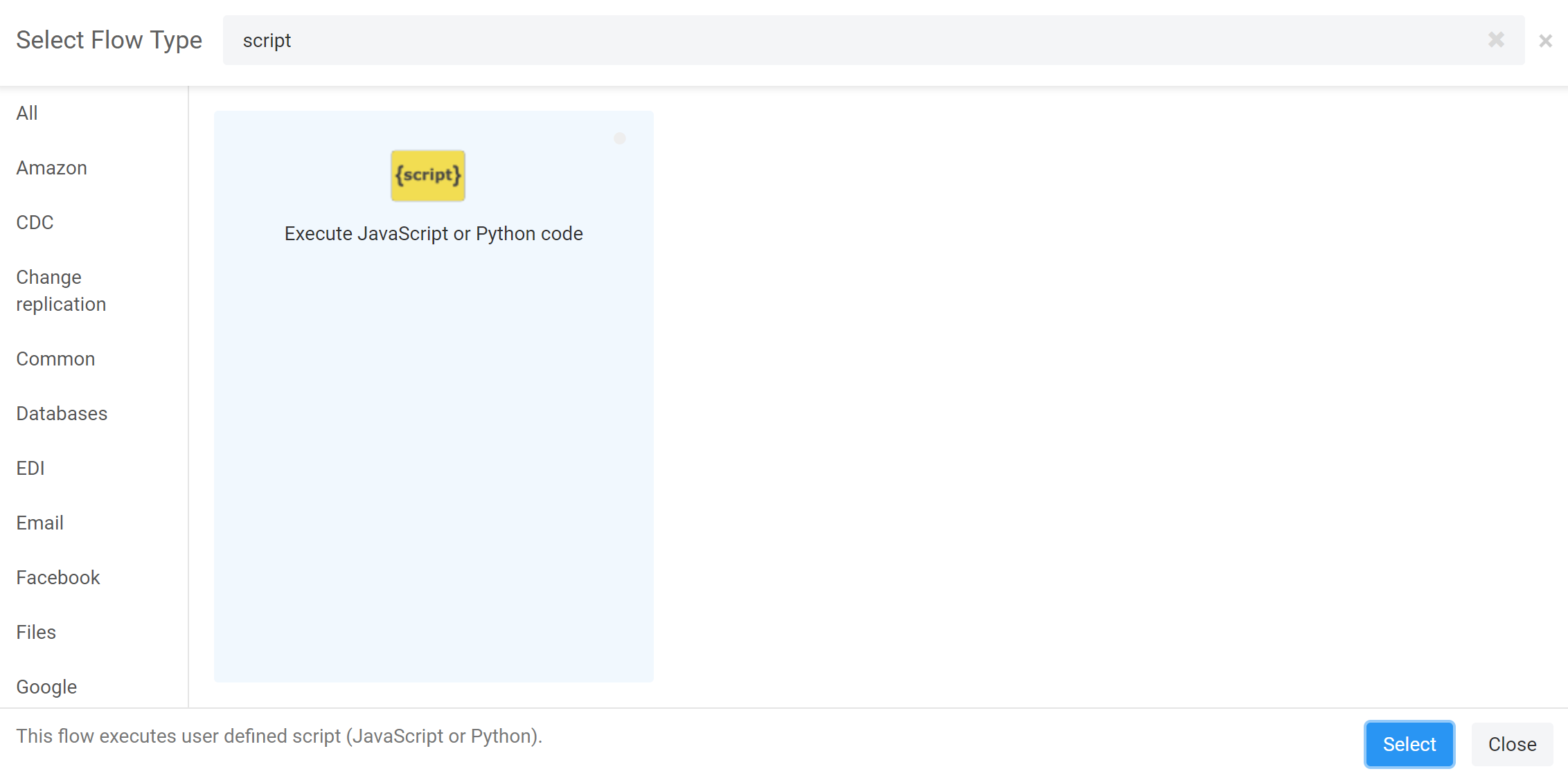Choose the Files category
1568x778 pixels.
point(36,632)
